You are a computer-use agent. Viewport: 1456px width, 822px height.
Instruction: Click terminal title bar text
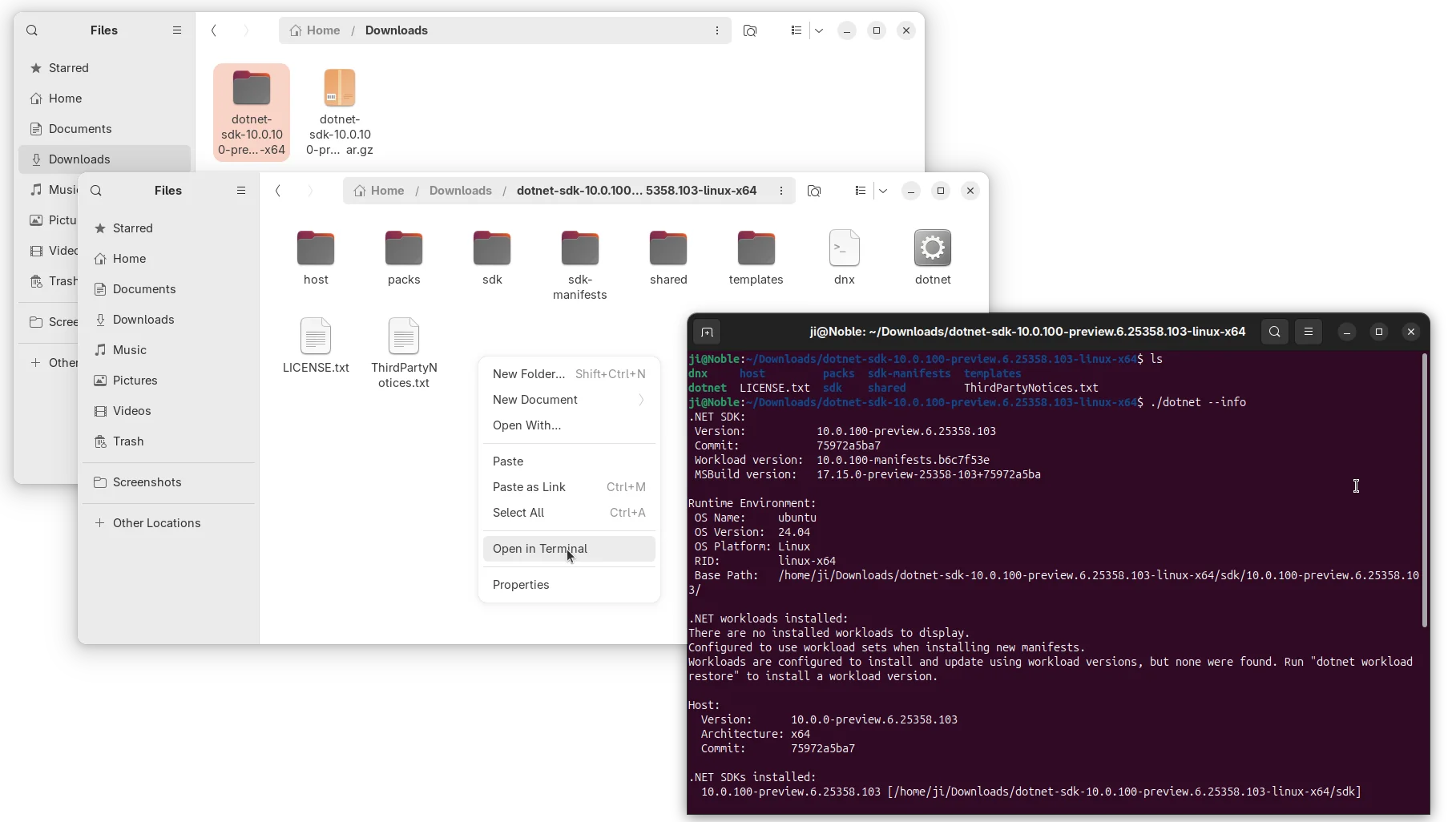pyautogui.click(x=1027, y=332)
